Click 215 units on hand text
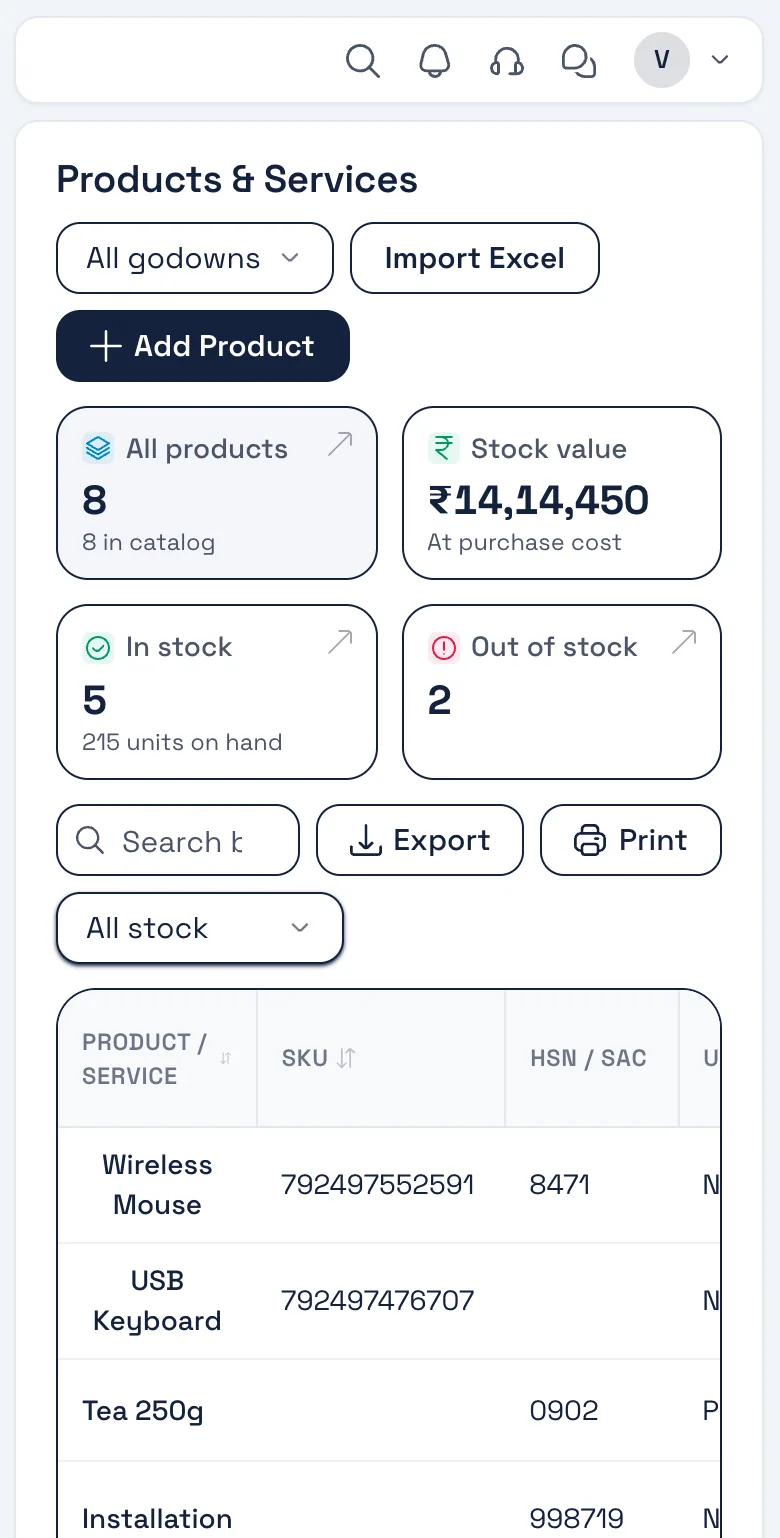Viewport: 780px width, 1538px height. point(182,742)
